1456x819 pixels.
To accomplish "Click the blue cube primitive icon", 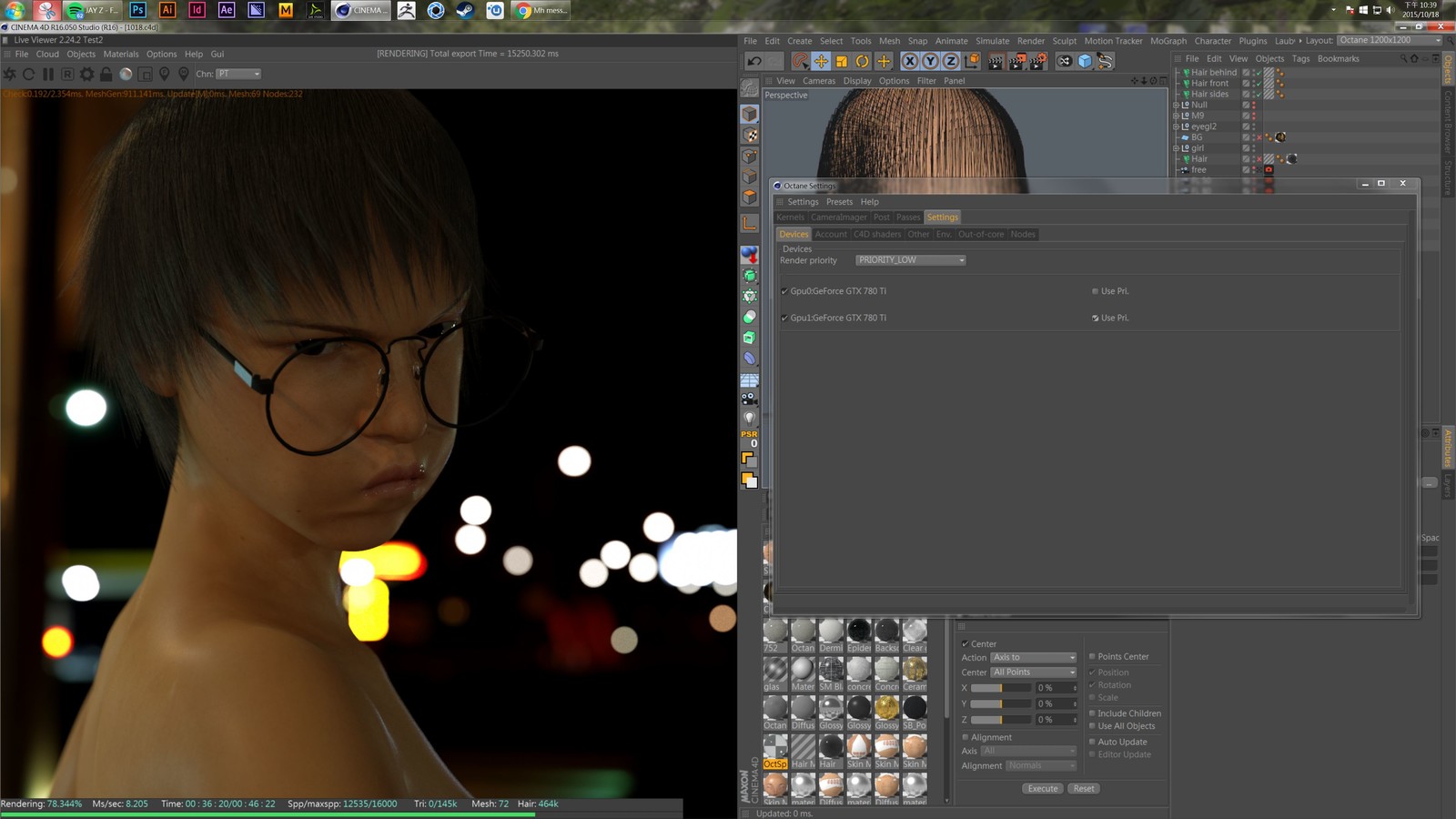I will coord(1085,61).
